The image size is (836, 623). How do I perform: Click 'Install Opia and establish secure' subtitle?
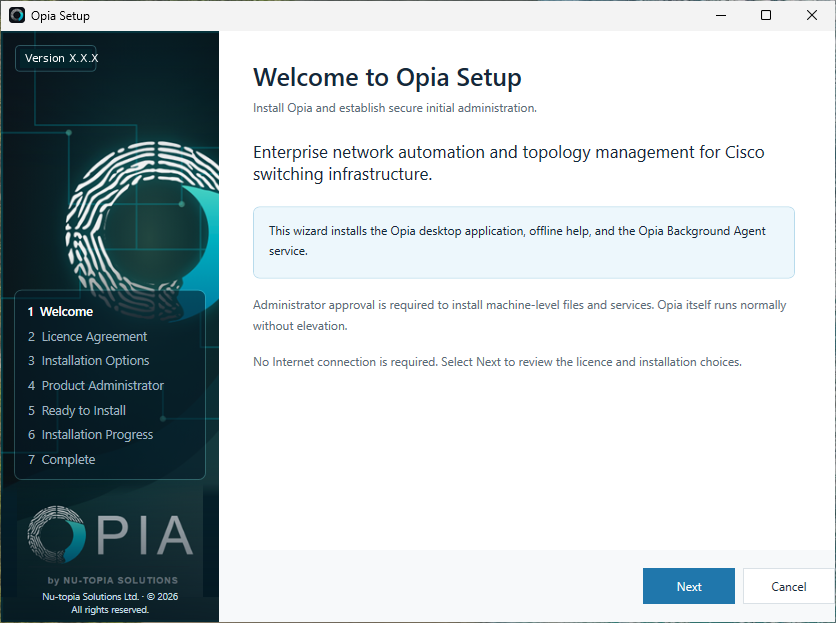tap(395, 108)
